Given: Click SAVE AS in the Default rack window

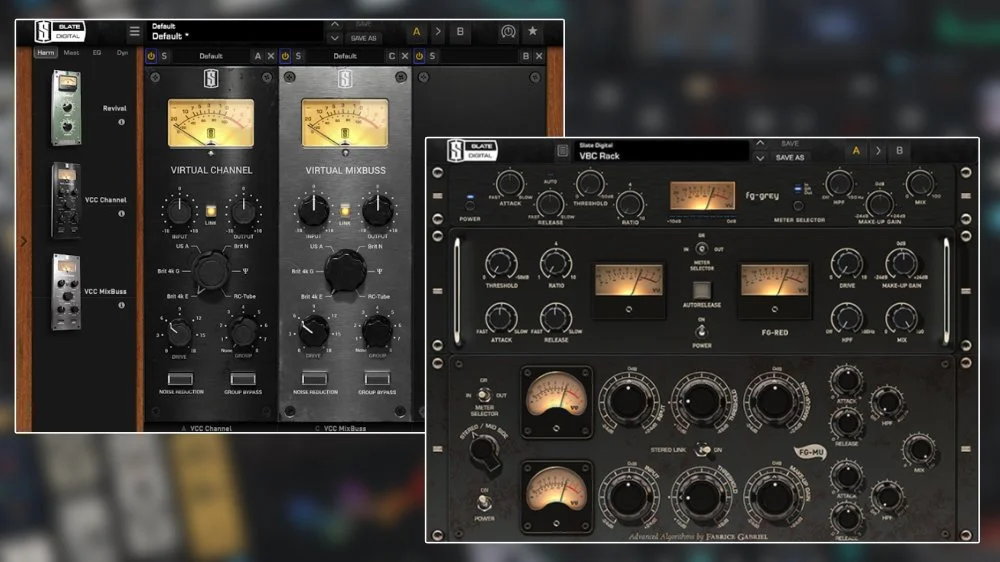Looking at the screenshot, I should tap(364, 38).
